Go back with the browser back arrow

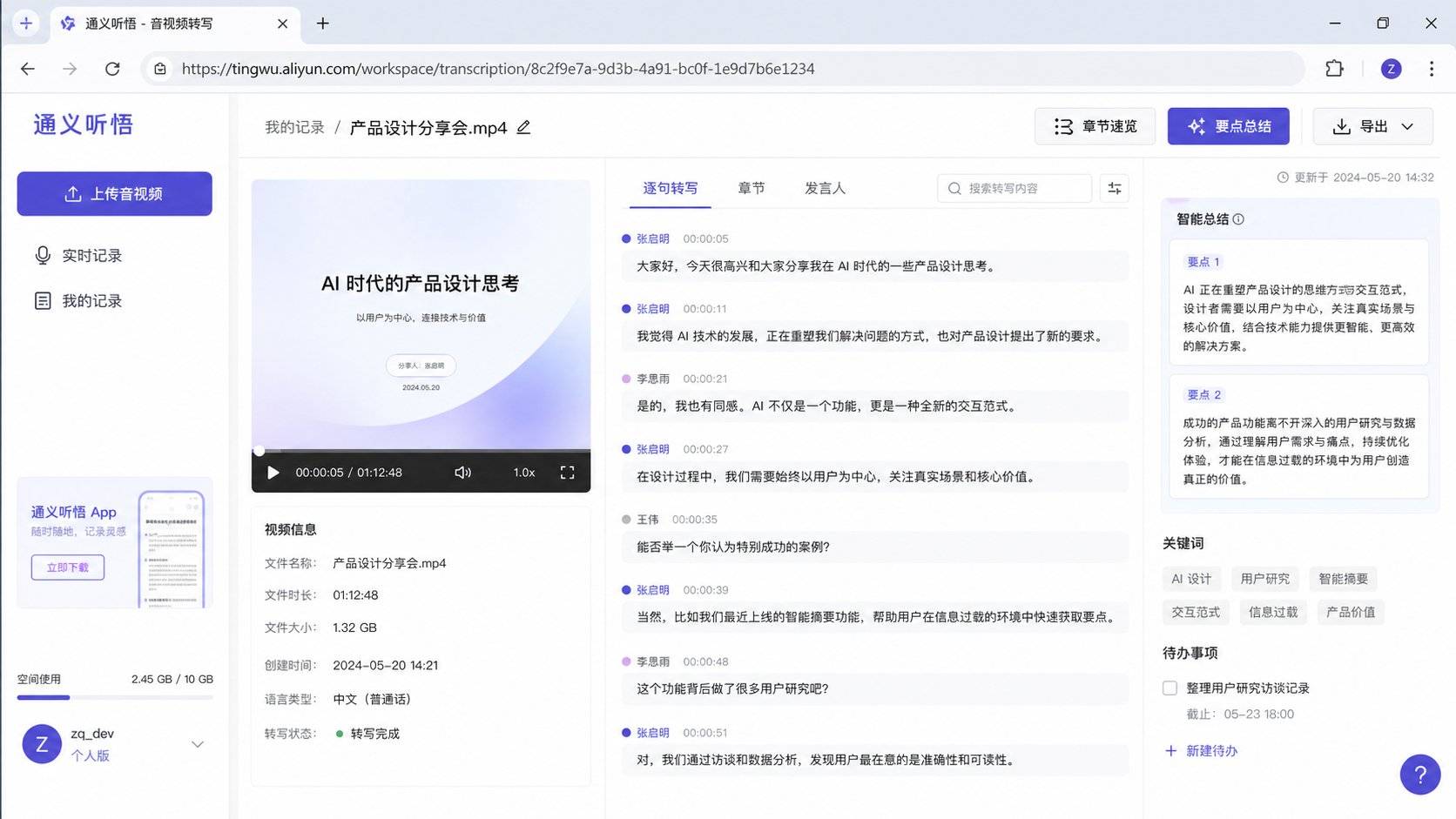tap(28, 69)
